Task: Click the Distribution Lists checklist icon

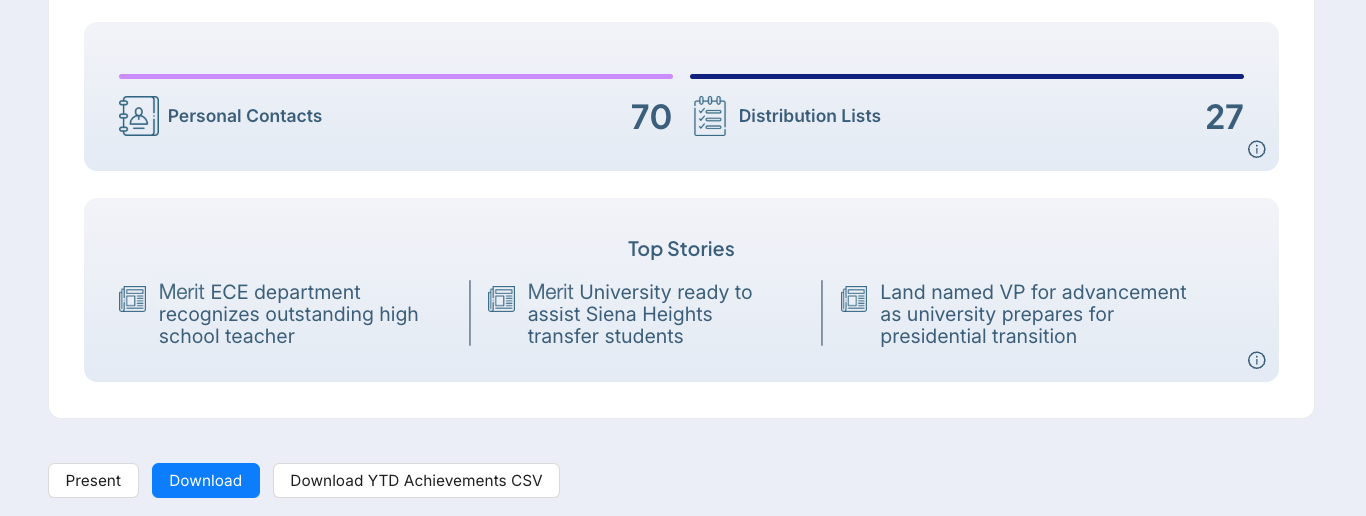Action: (710, 116)
